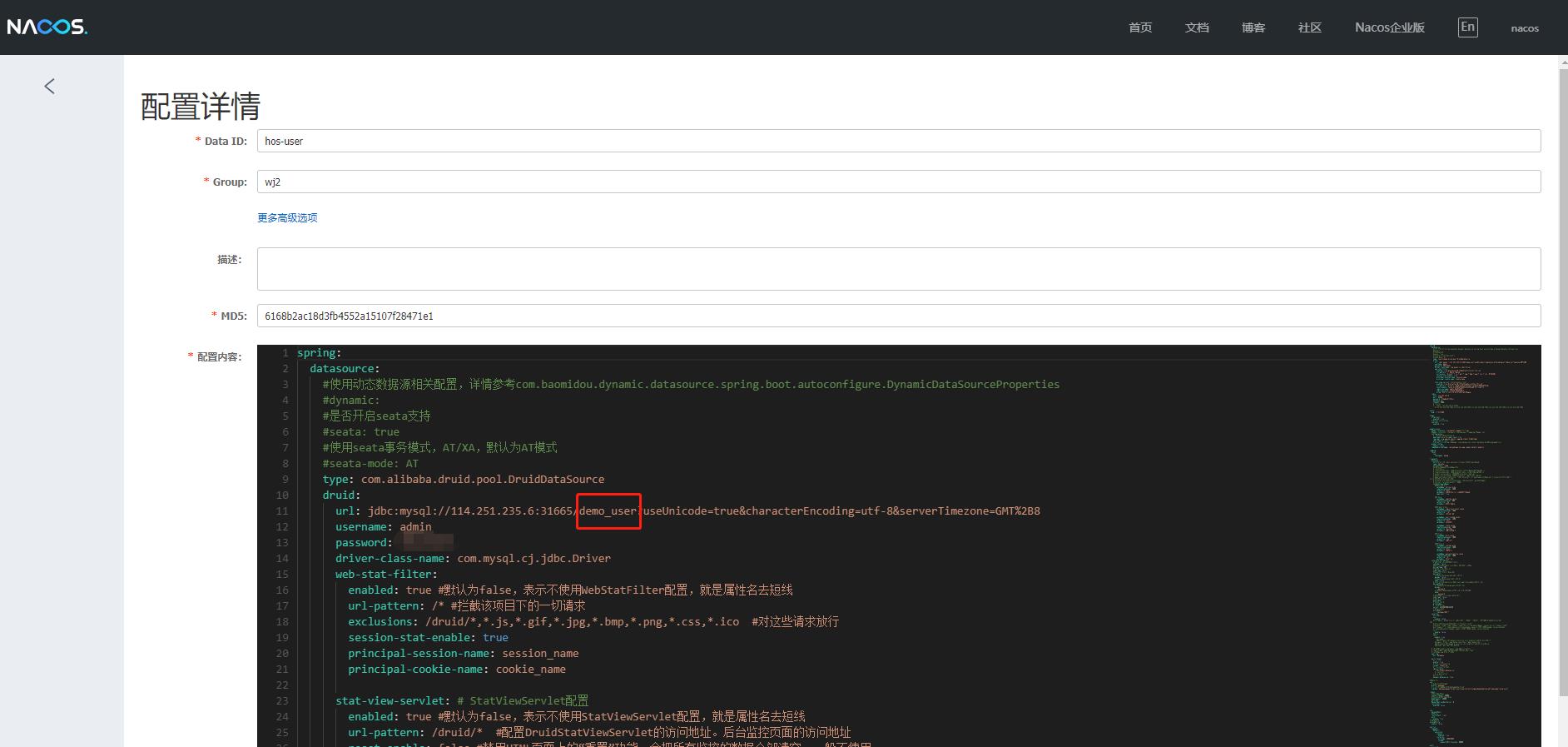Click line number 11 in the editor
Screen dimensions: 1568x747
point(282,511)
